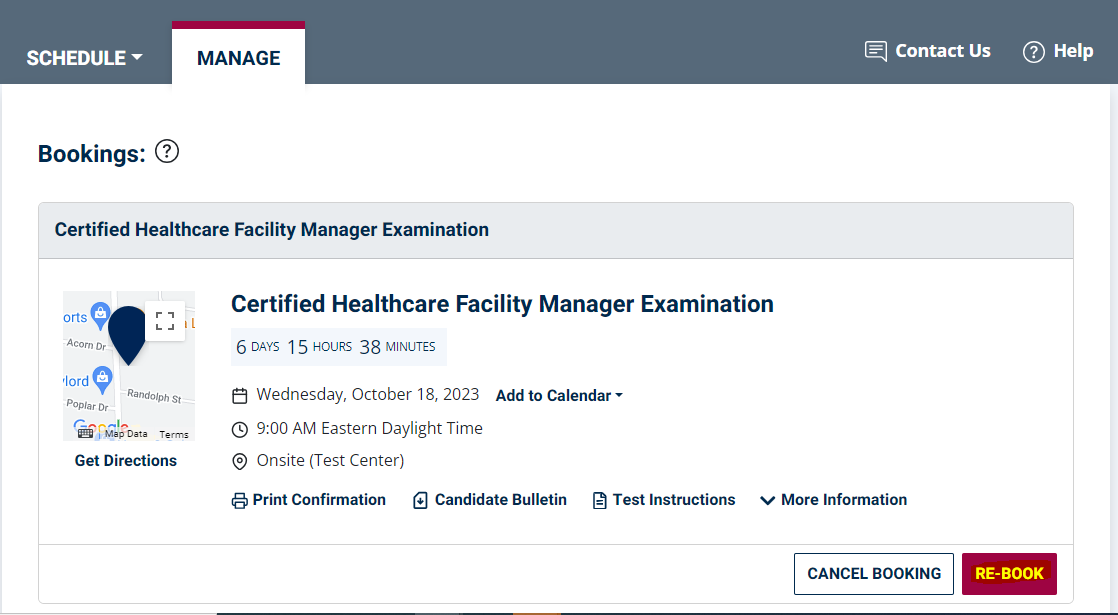Image resolution: width=1118 pixels, height=615 pixels.
Task: Click the Candidate Bulletin download icon
Action: pos(420,500)
